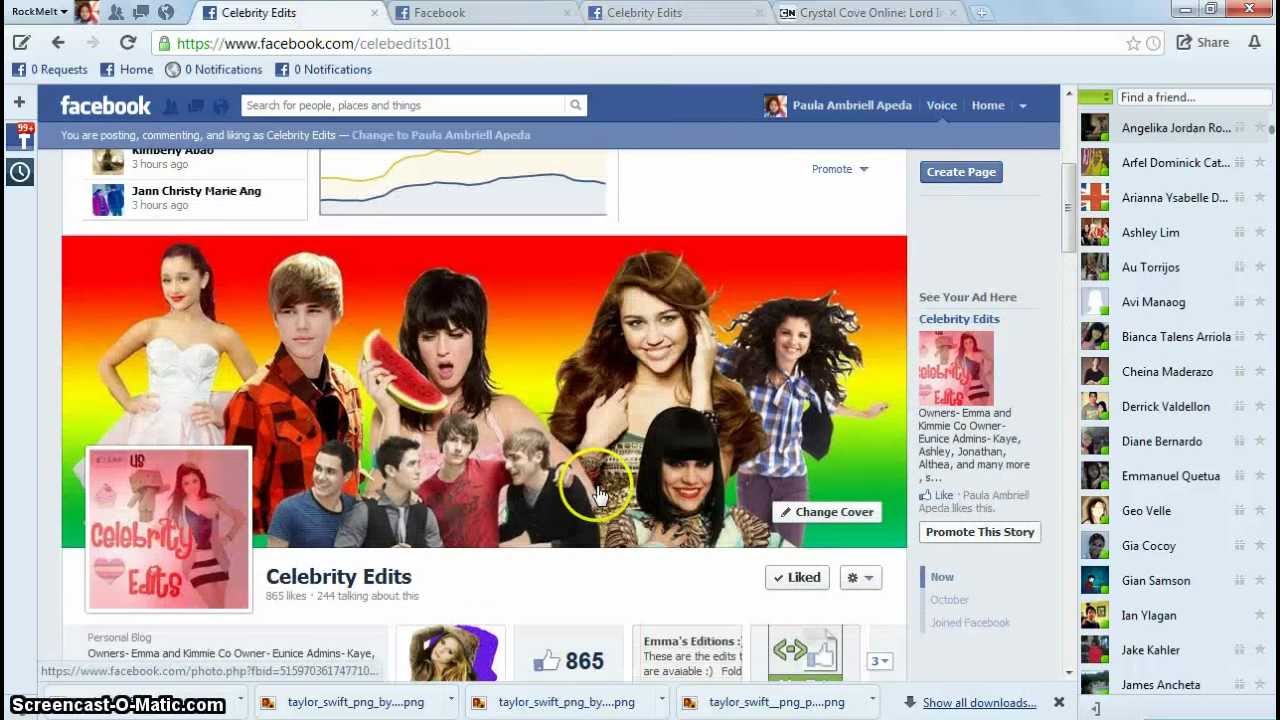Click the facebook logo
This screenshot has height=720, width=1280.
(105, 105)
